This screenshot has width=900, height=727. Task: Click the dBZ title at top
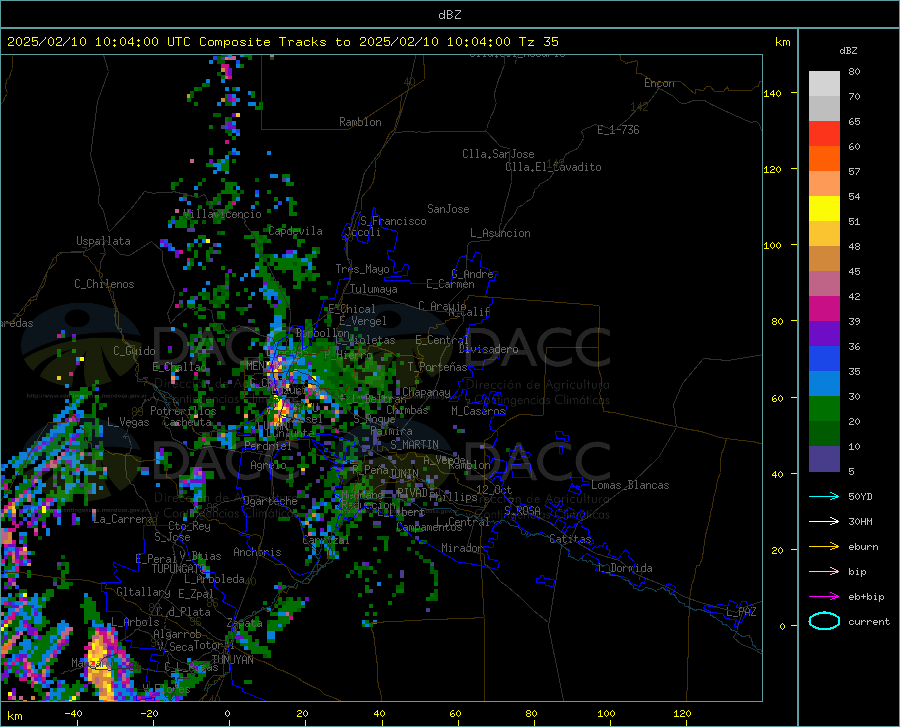click(449, 15)
